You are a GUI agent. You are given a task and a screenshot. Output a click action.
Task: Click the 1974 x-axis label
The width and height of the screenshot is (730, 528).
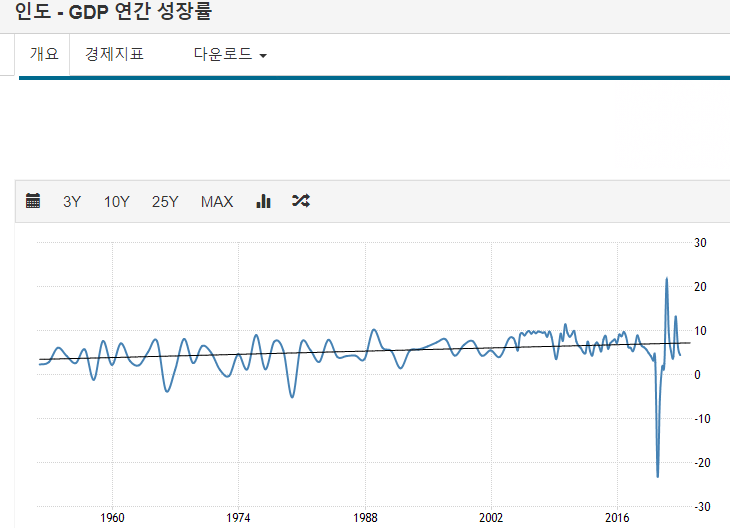click(x=238, y=517)
